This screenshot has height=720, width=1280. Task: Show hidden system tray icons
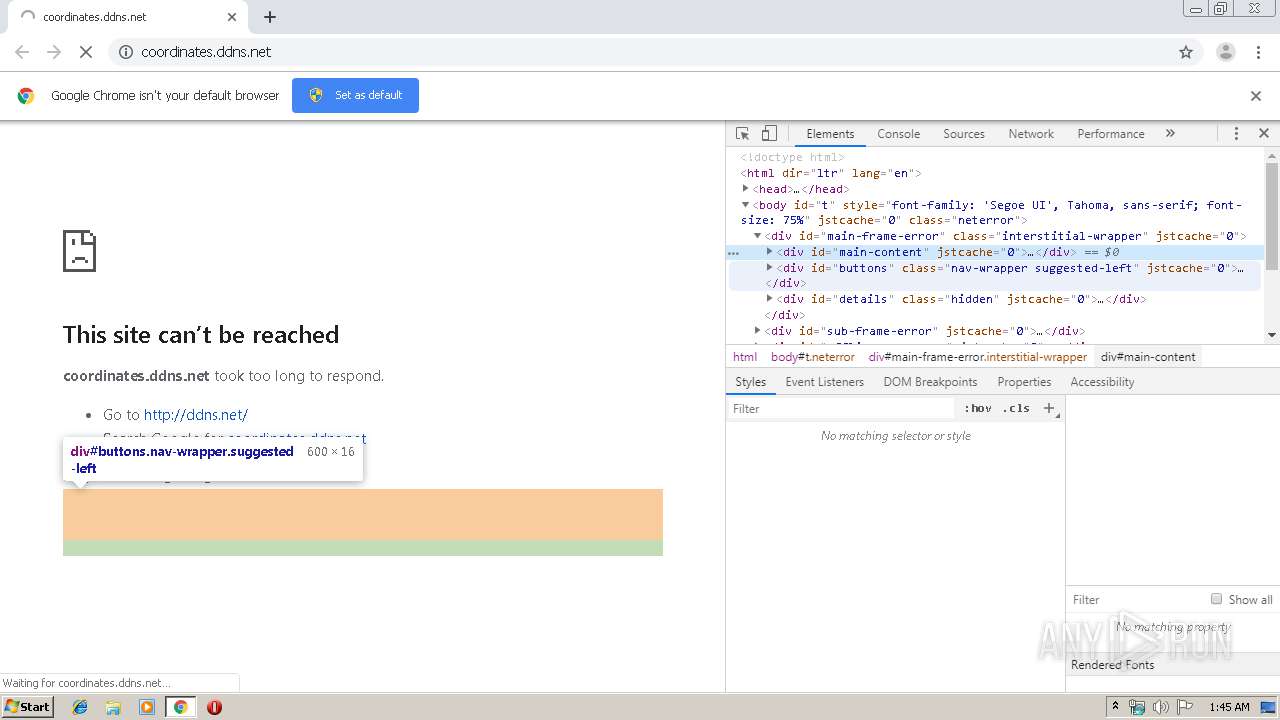1113,707
